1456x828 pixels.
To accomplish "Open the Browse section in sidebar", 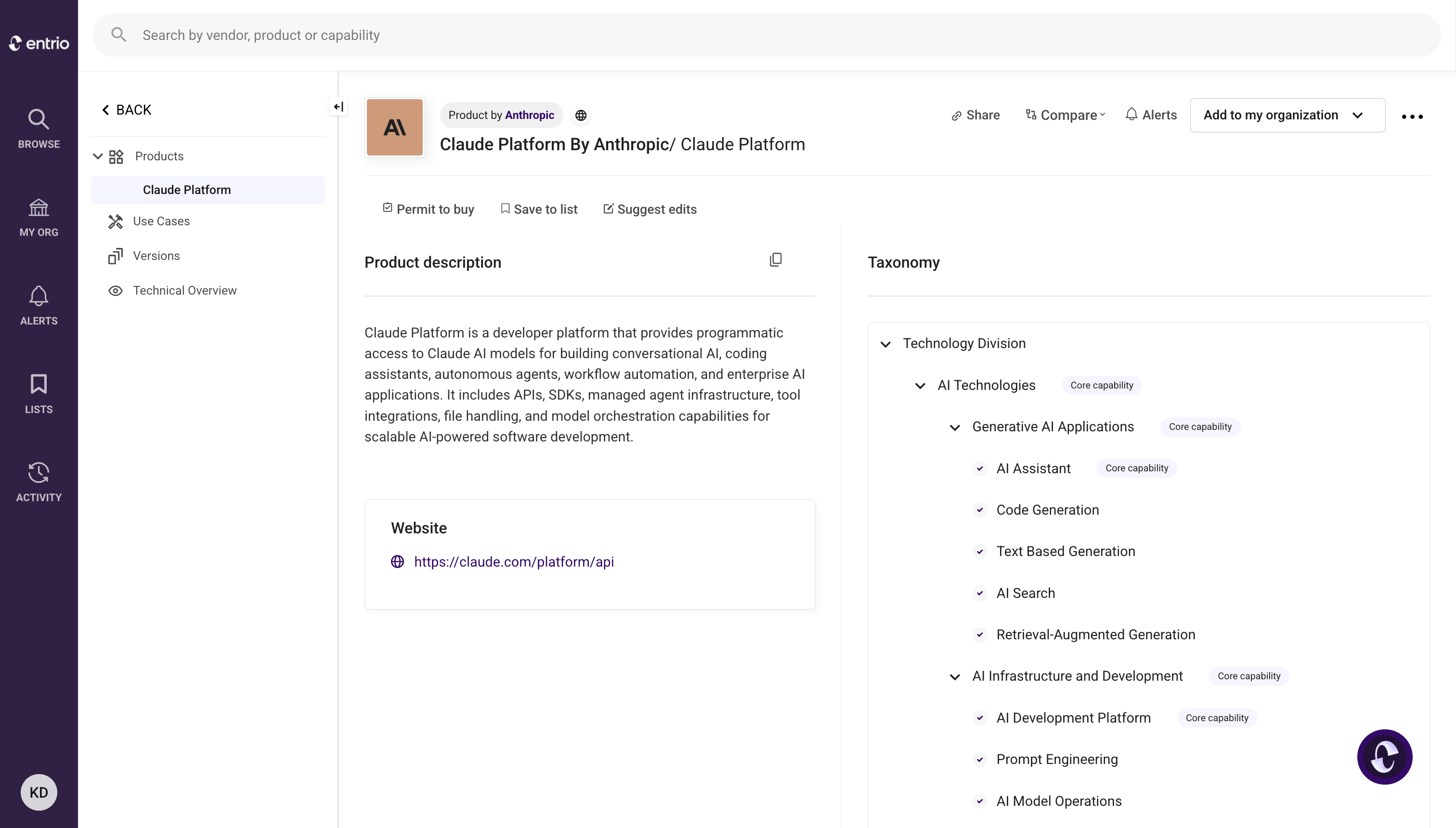I will (39, 129).
